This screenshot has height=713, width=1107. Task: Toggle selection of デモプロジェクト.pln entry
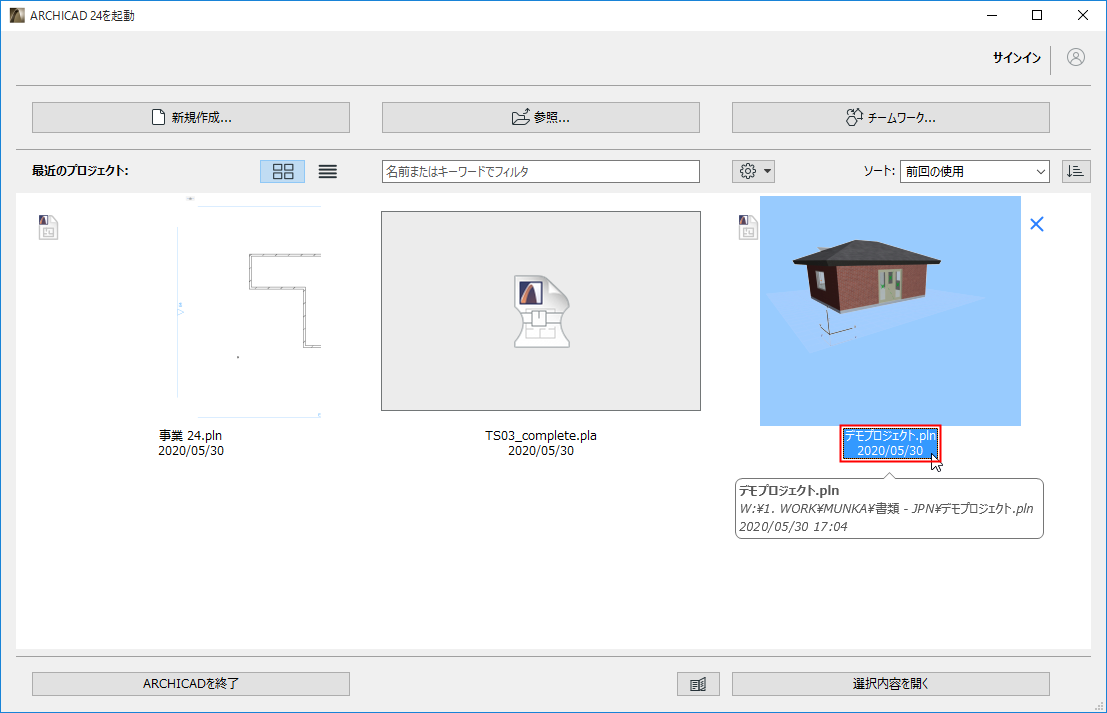pyautogui.click(x=889, y=444)
